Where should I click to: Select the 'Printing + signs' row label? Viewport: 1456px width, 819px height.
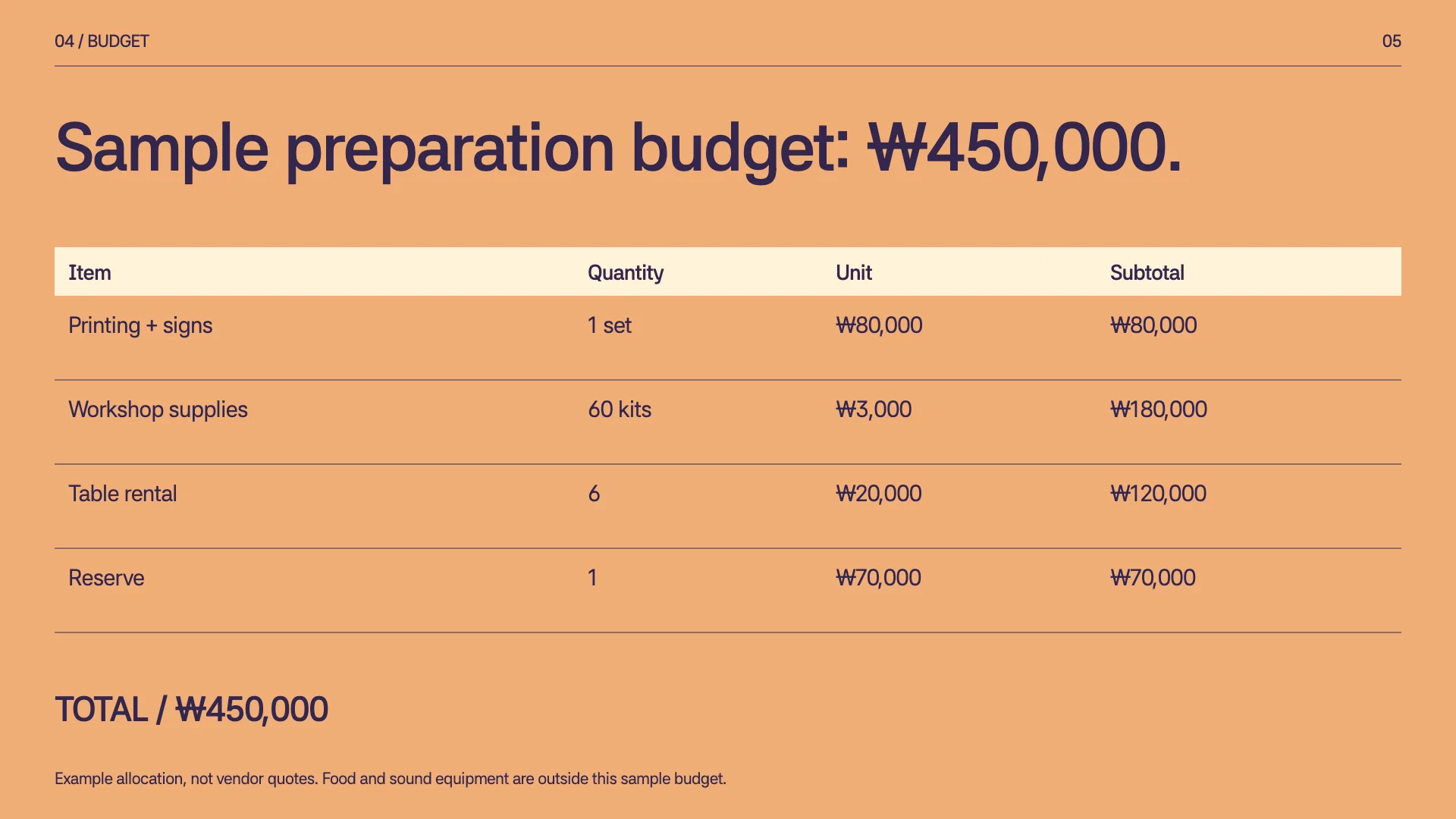(140, 326)
